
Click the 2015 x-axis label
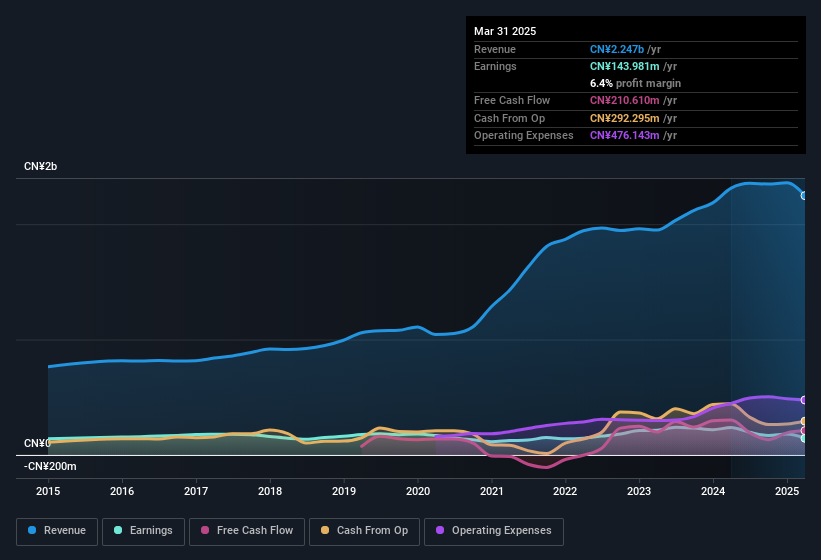(x=48, y=491)
